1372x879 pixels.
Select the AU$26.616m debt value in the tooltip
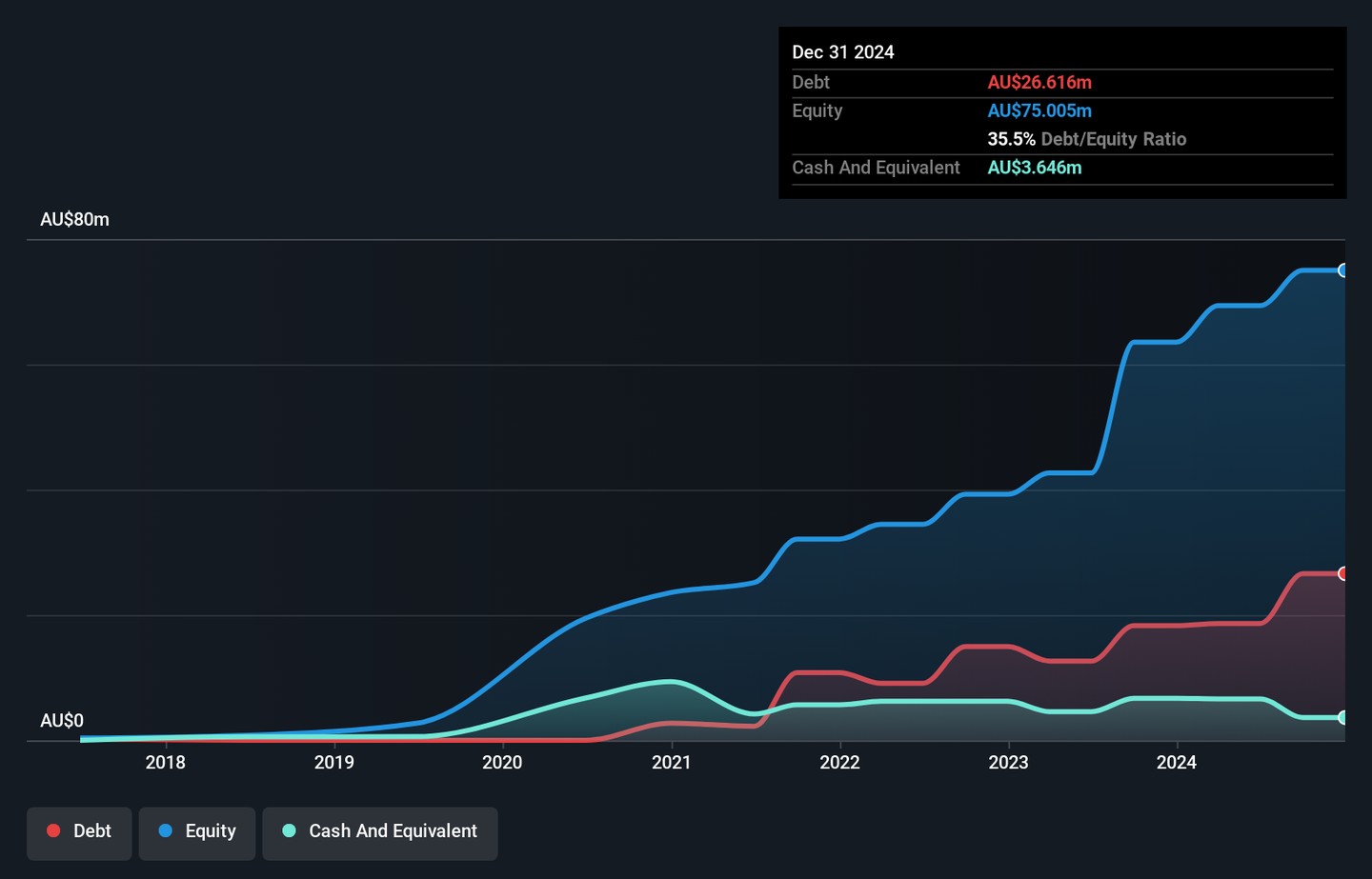click(x=1039, y=83)
